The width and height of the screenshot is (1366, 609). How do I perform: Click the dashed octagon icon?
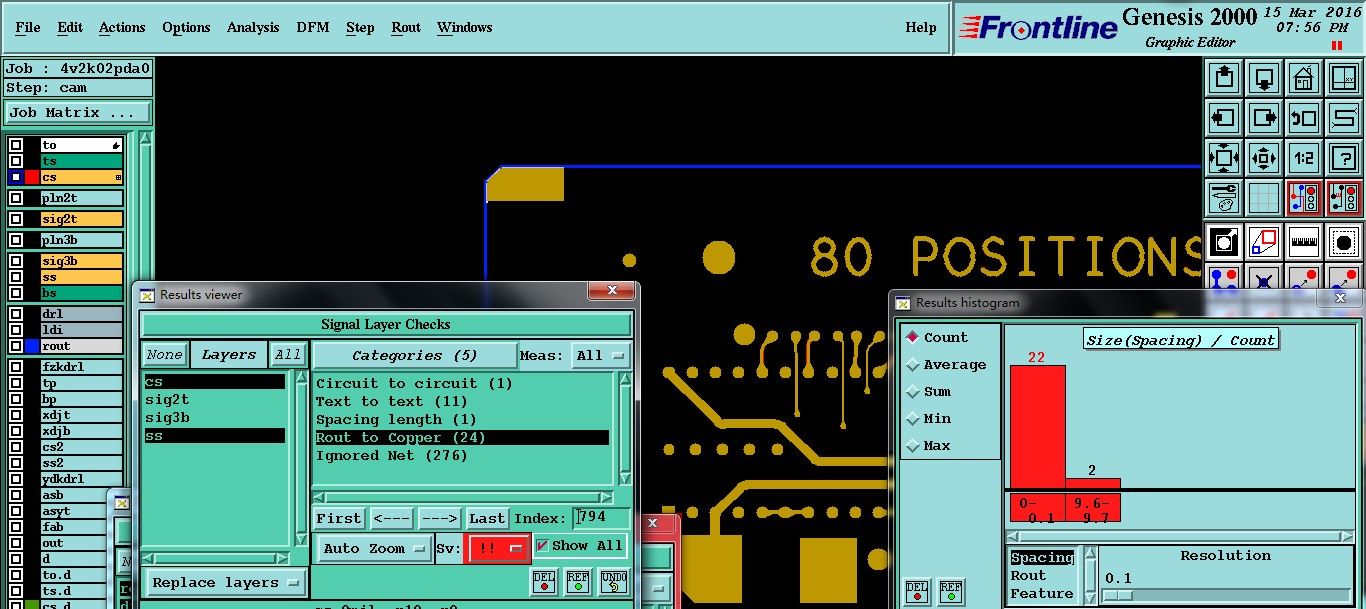[x=1343, y=241]
